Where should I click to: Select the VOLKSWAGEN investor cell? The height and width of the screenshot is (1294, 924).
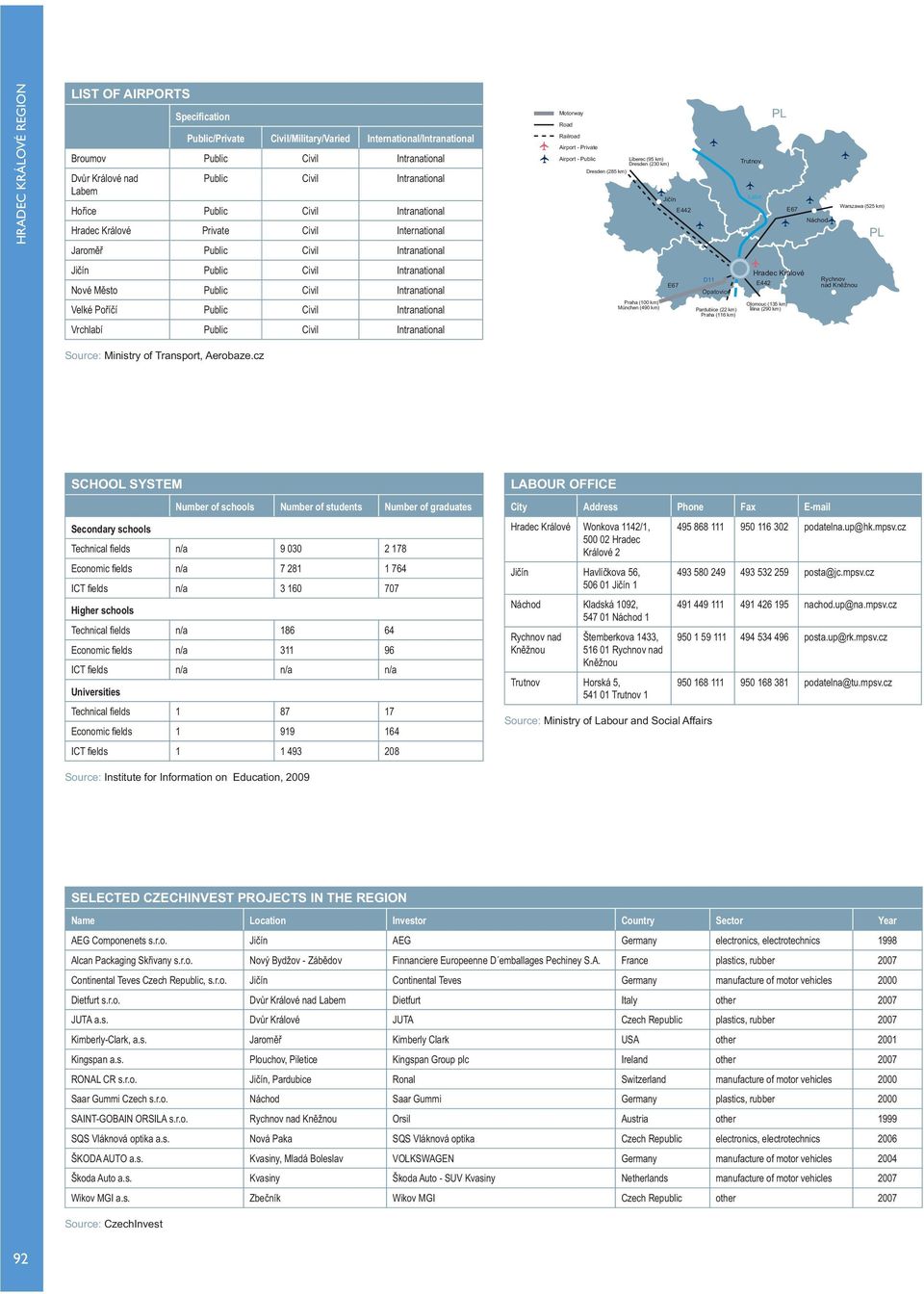pos(423,1159)
